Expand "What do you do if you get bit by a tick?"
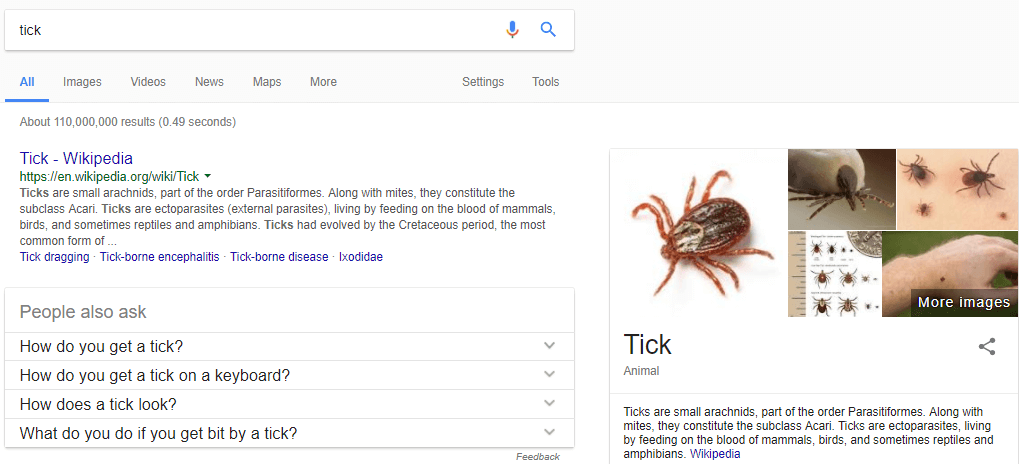The width and height of the screenshot is (1019, 464). click(289, 432)
